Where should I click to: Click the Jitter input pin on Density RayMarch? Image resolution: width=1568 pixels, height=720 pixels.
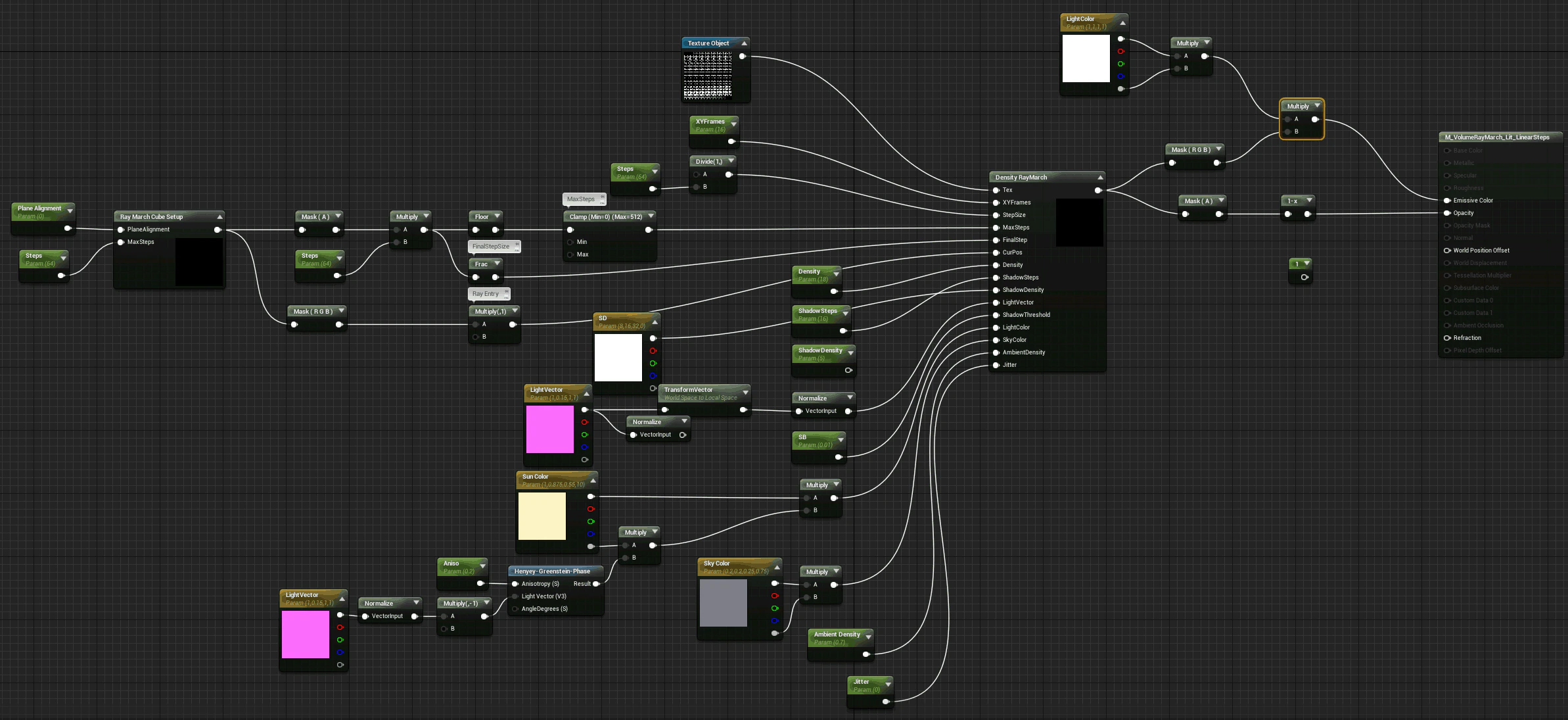[x=996, y=365]
